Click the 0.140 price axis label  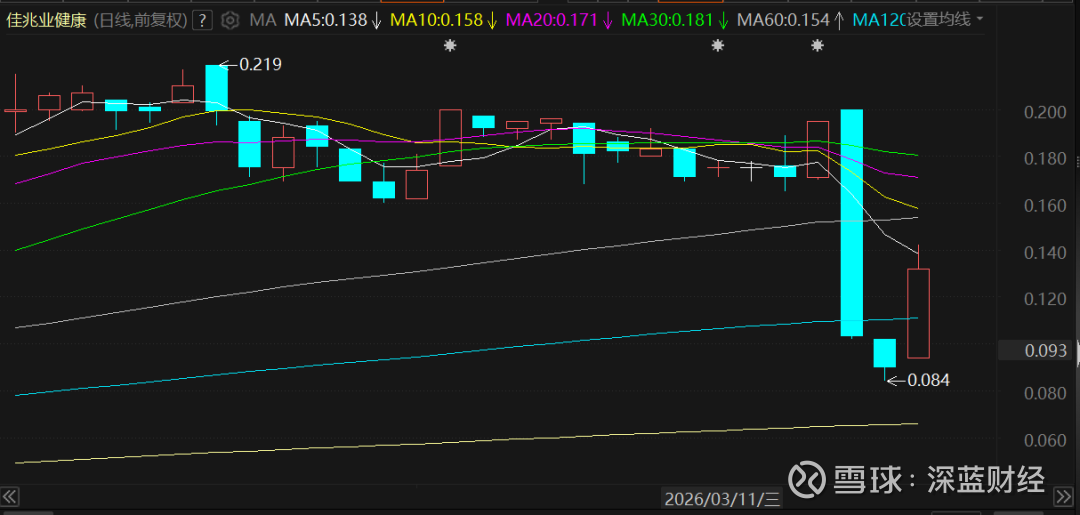coord(1046,253)
